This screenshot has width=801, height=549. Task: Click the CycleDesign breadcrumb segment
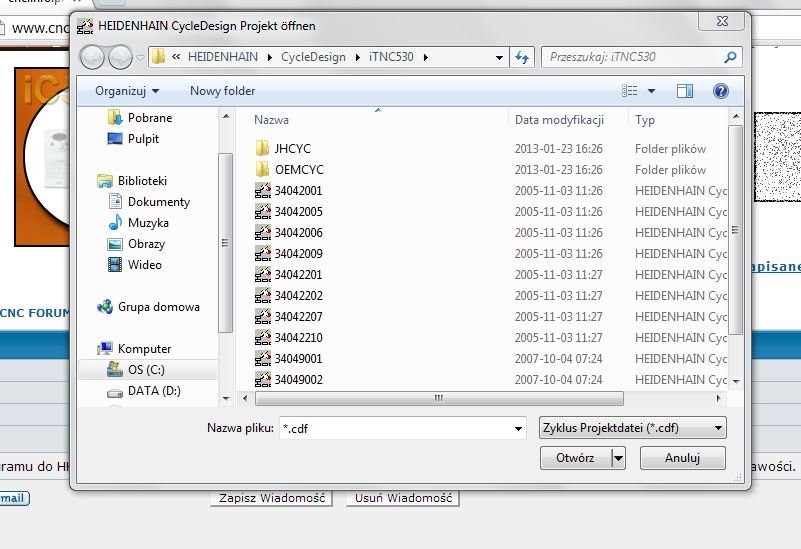(x=313, y=57)
